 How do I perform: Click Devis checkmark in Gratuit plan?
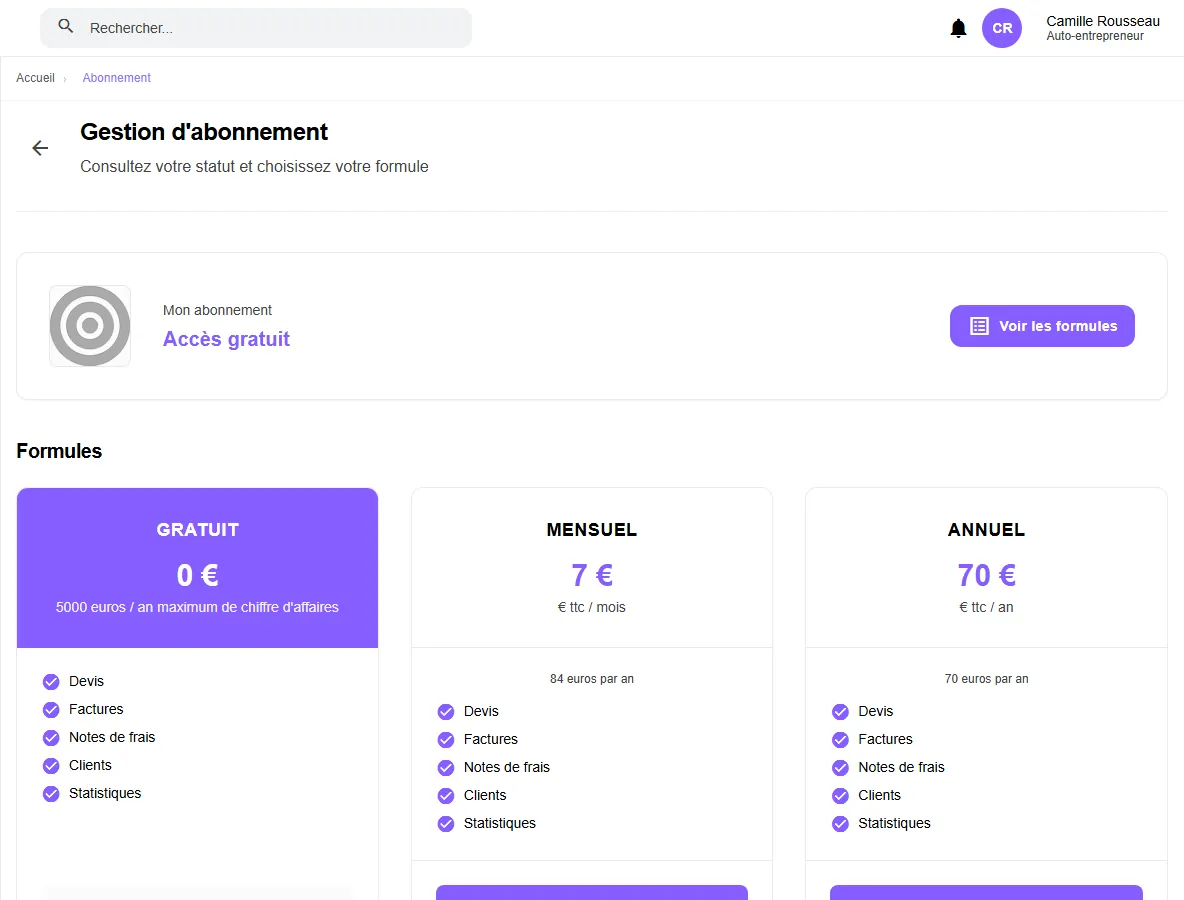51,682
